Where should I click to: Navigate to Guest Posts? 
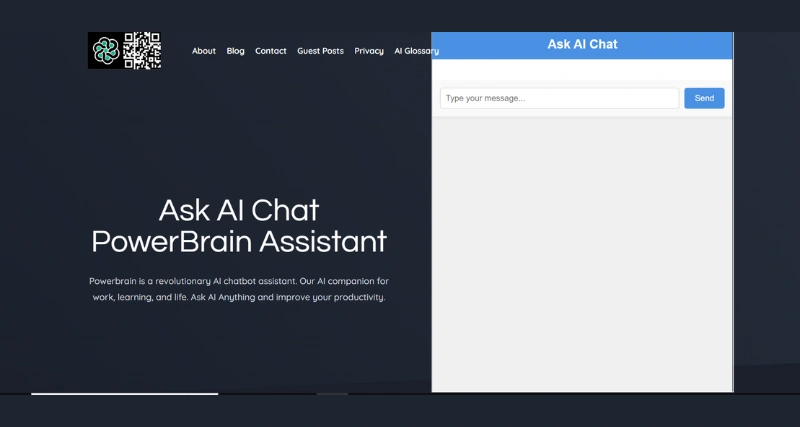point(320,51)
